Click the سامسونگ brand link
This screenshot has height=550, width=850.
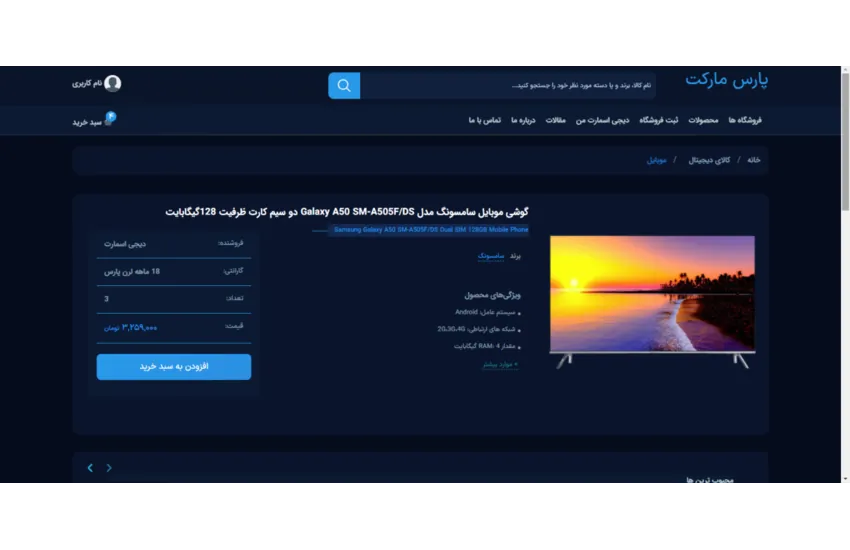click(491, 256)
